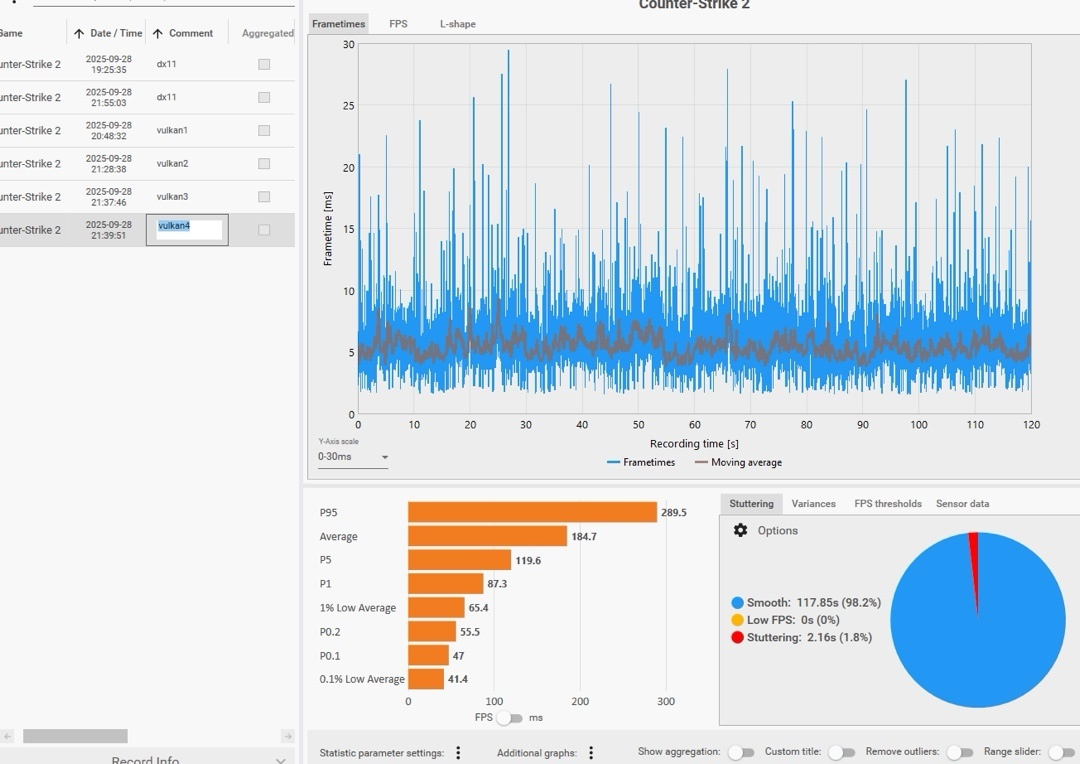This screenshot has width=1080, height=764.
Task: Open the L-shape tab
Action: (x=457, y=23)
